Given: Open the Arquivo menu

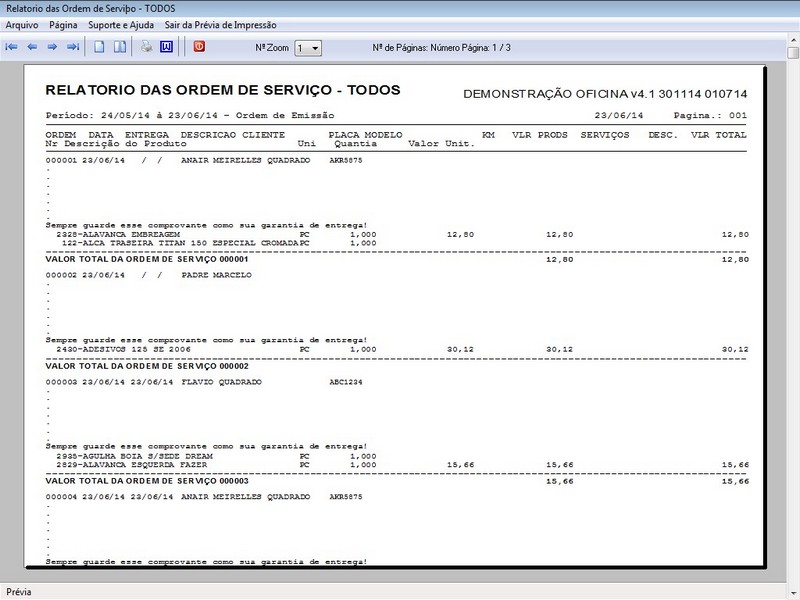Looking at the screenshot, I should (x=22, y=25).
